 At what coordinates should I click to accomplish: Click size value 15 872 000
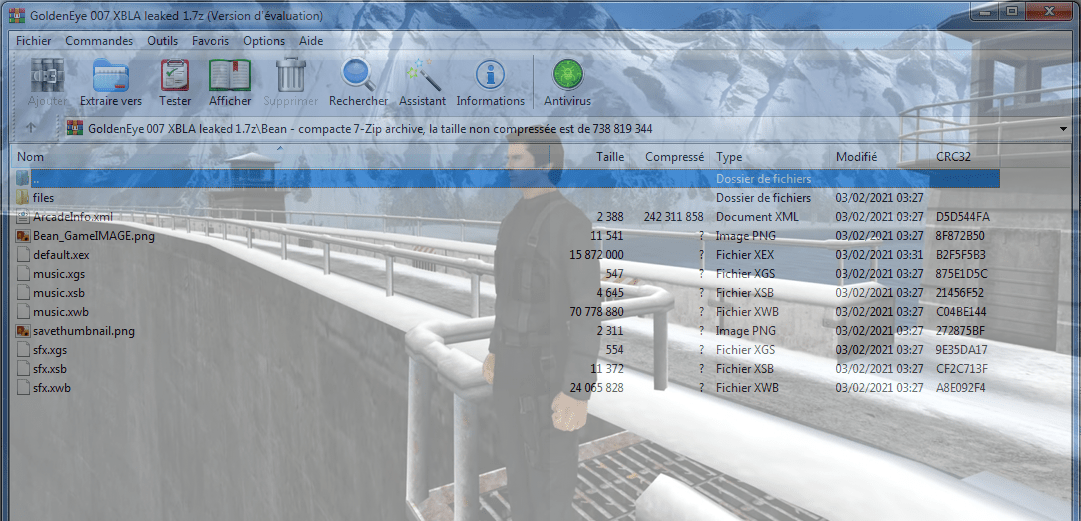(597, 254)
